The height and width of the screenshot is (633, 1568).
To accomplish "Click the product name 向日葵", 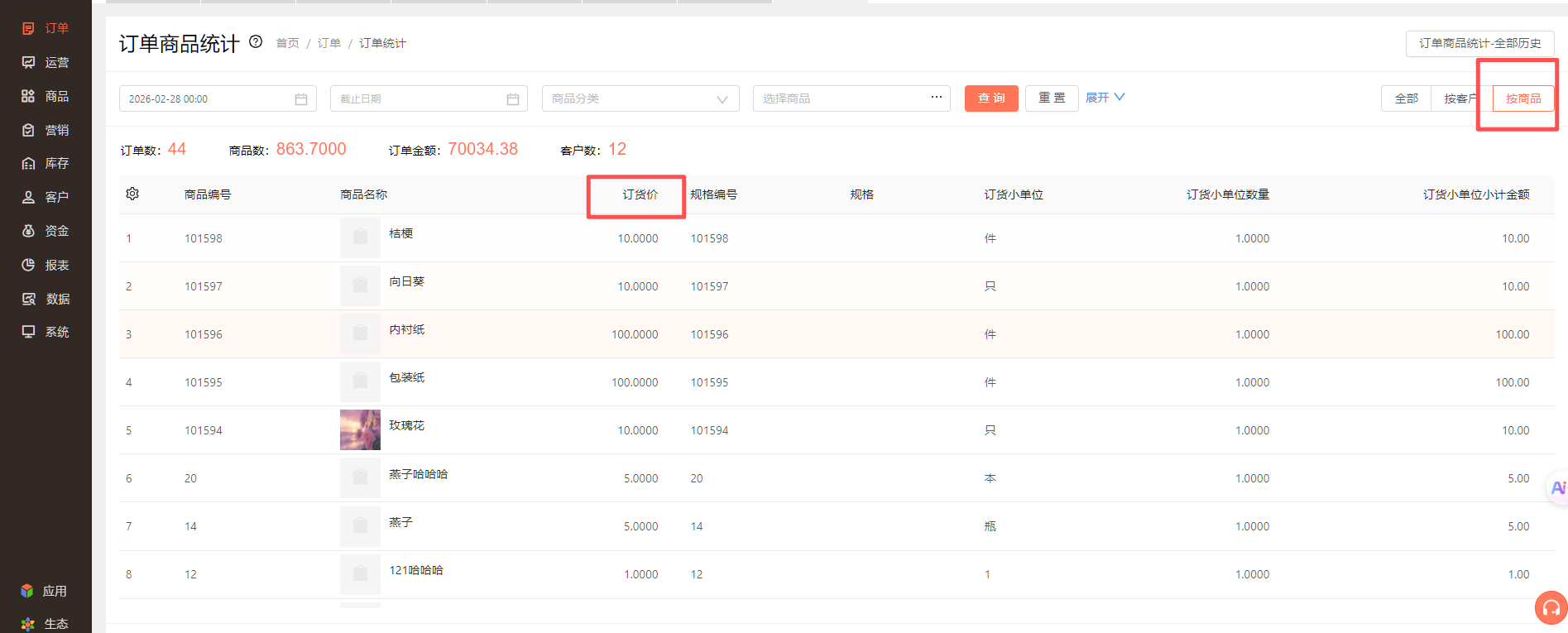I will [407, 281].
